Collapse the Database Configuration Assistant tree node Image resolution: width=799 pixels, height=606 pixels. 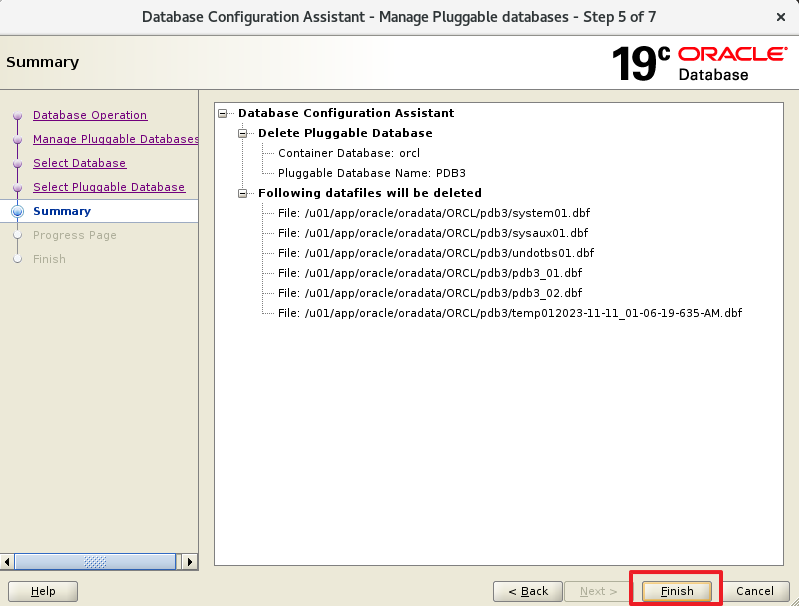pos(223,113)
